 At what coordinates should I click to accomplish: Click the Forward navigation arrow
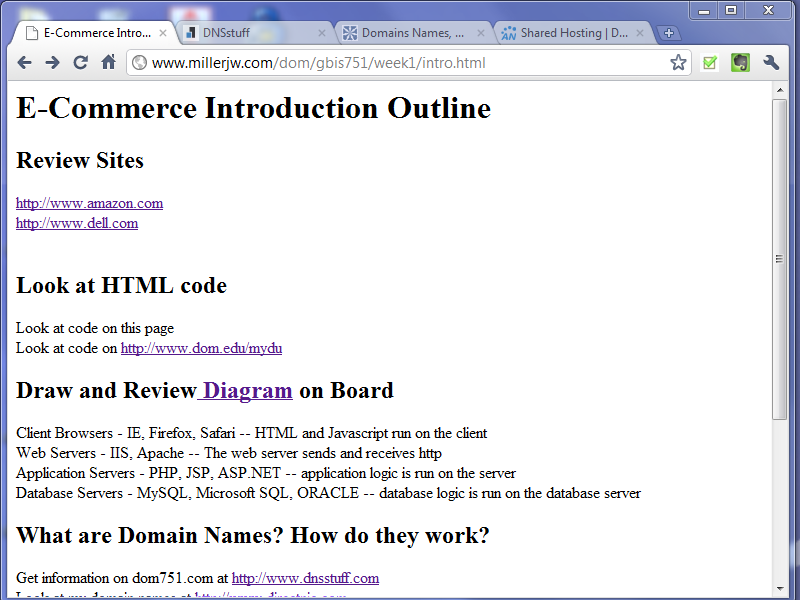pos(52,63)
